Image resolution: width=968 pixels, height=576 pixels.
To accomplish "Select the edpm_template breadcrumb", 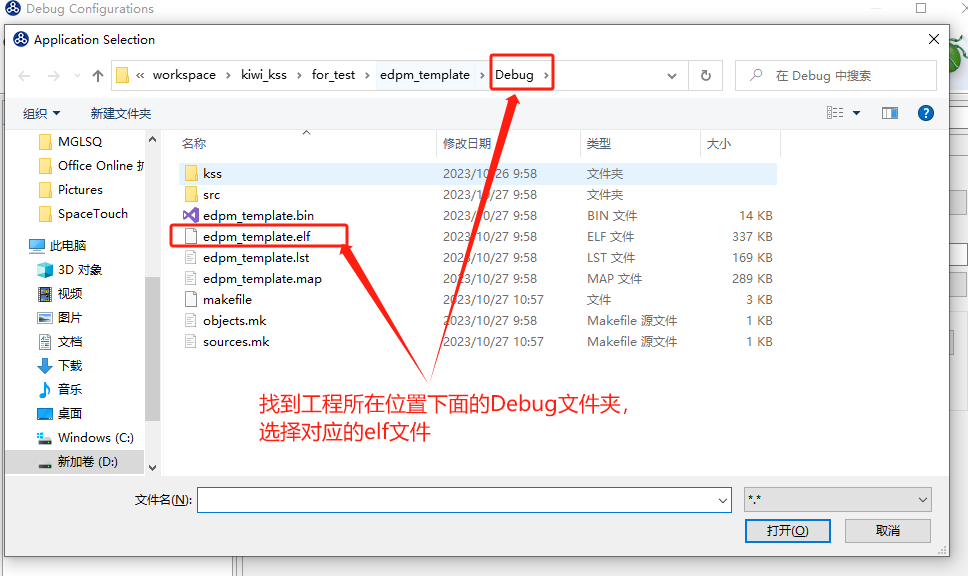I will point(425,75).
